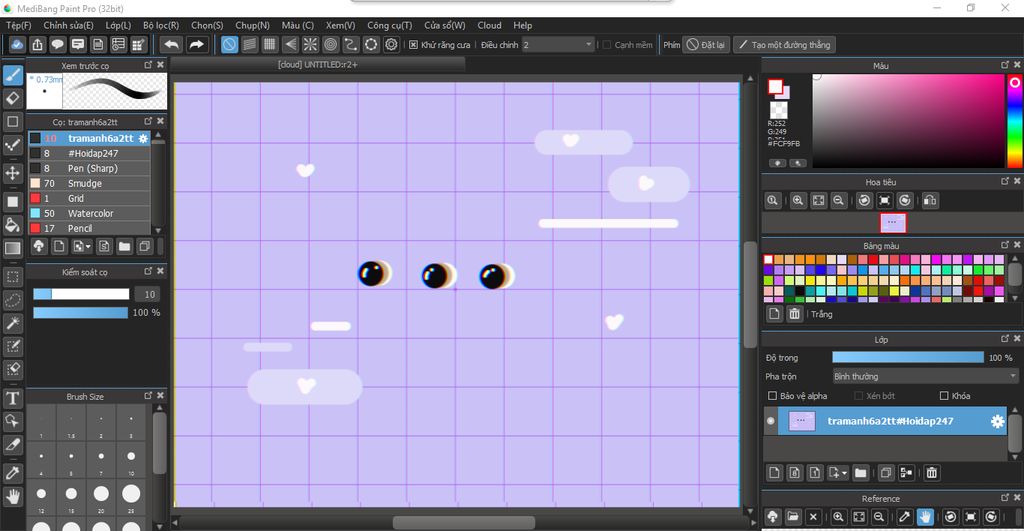1024x531 pixels.
Task: Duplicate the current layer
Action: 886,472
